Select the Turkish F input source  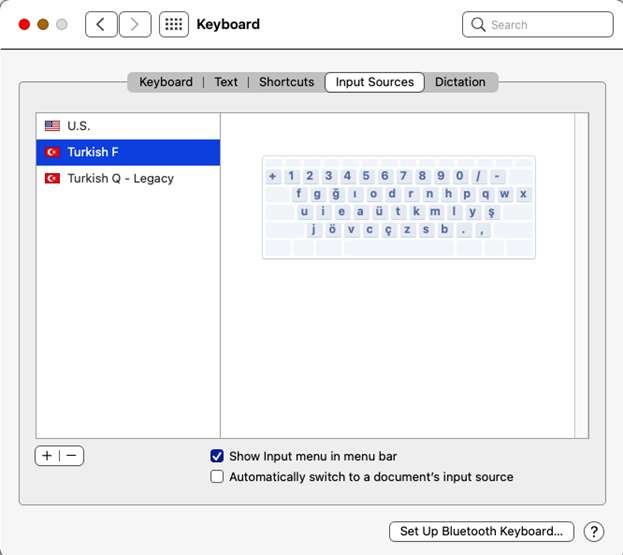pos(128,152)
